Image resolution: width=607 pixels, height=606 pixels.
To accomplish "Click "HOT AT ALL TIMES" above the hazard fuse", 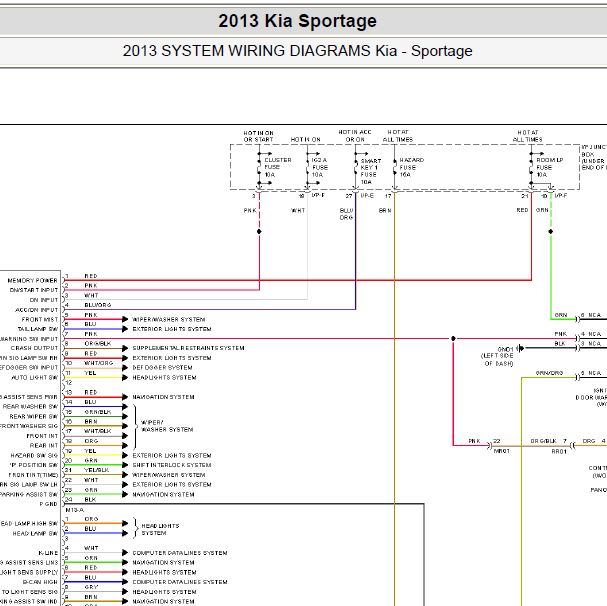I will click(398, 136).
